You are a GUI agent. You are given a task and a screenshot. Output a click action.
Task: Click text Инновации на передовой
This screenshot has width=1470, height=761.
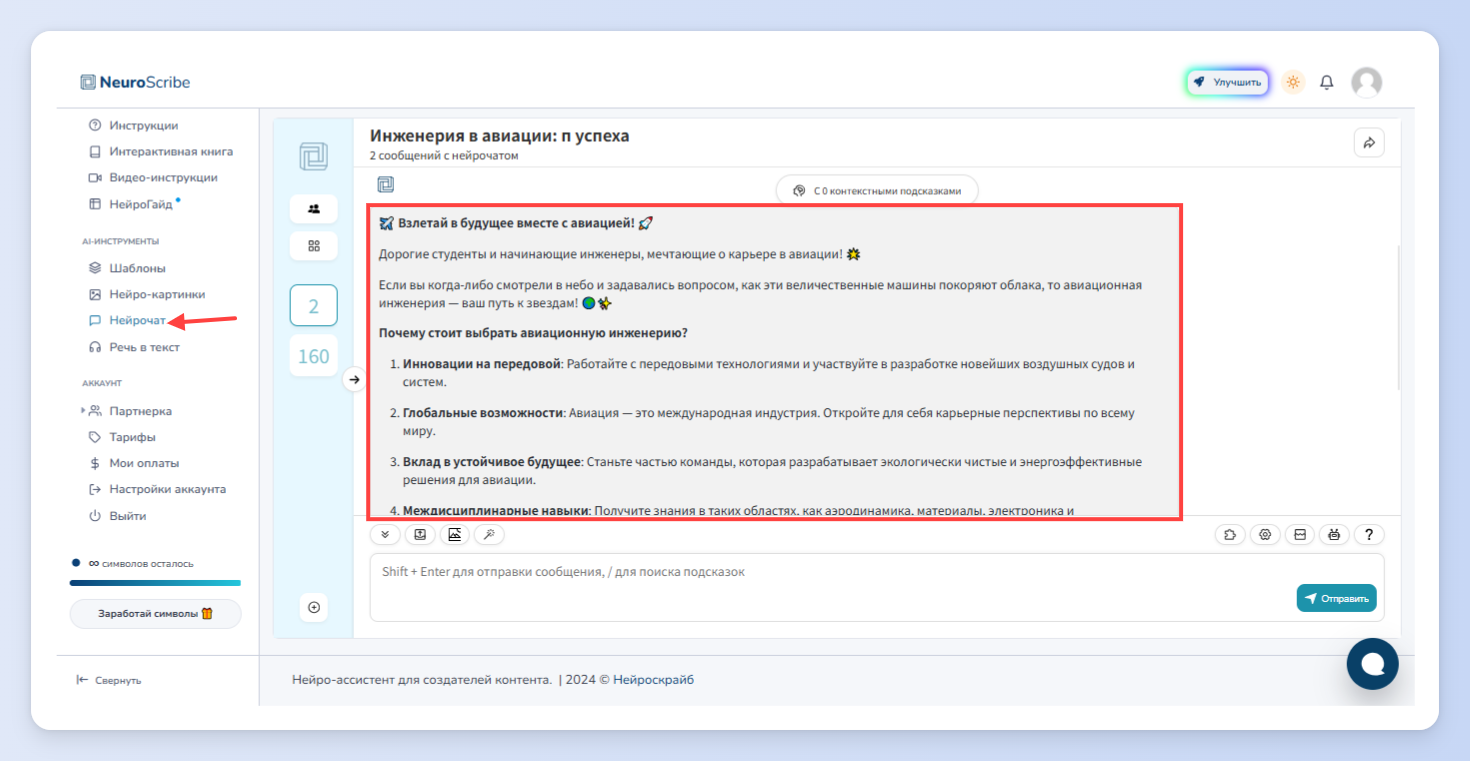coord(482,364)
